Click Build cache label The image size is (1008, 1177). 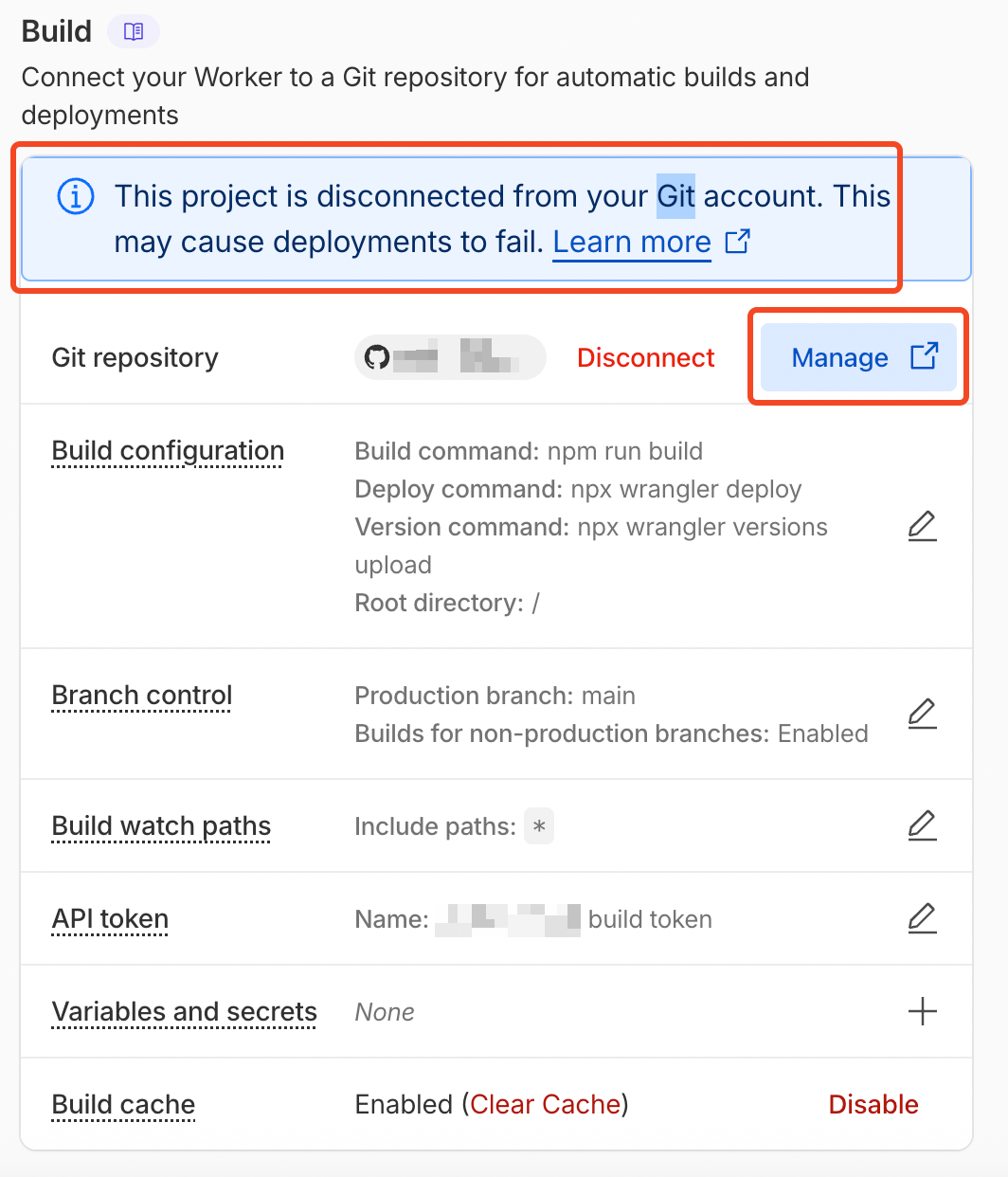123,1105
